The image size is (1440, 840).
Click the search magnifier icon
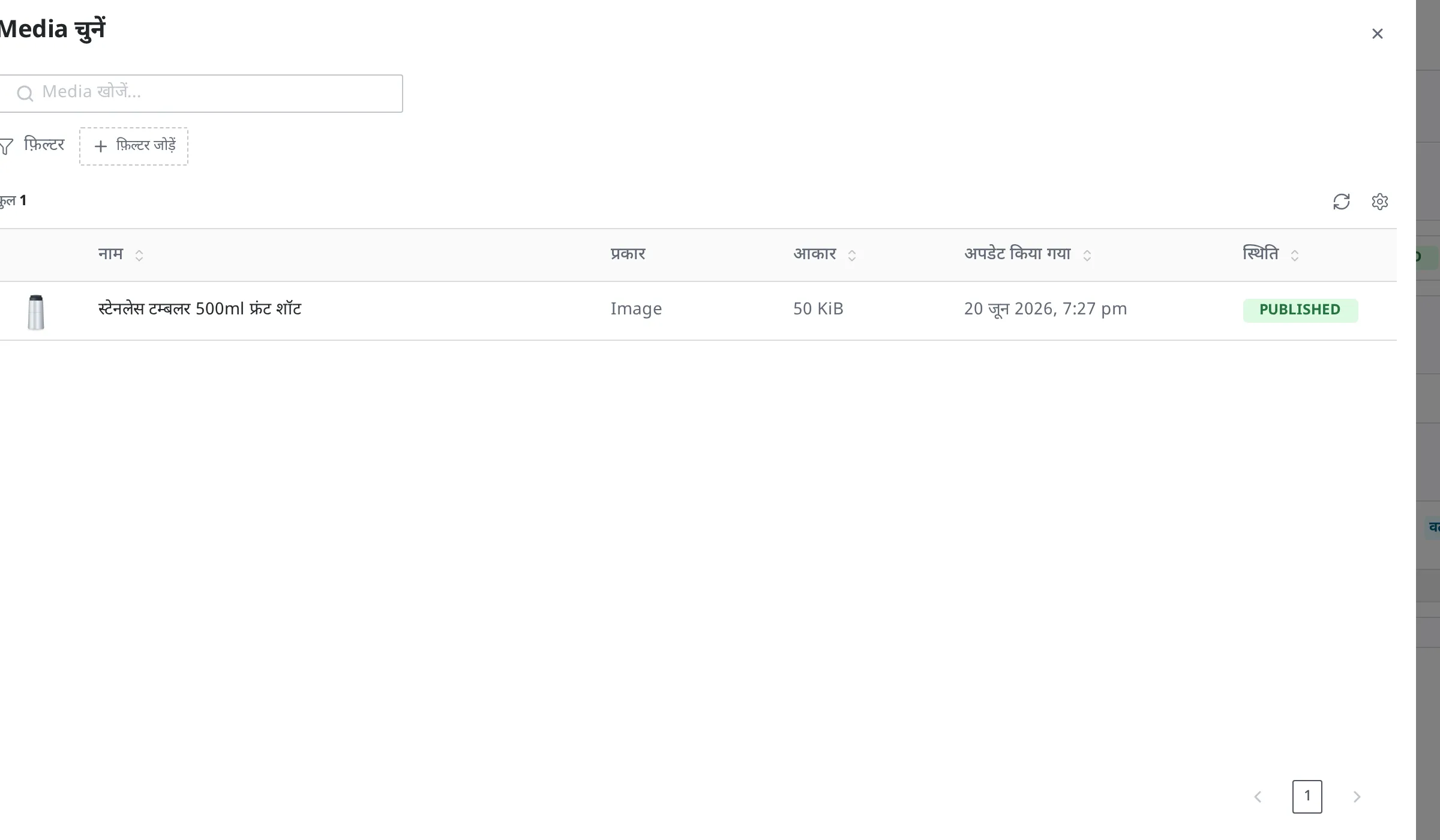pyautogui.click(x=25, y=94)
